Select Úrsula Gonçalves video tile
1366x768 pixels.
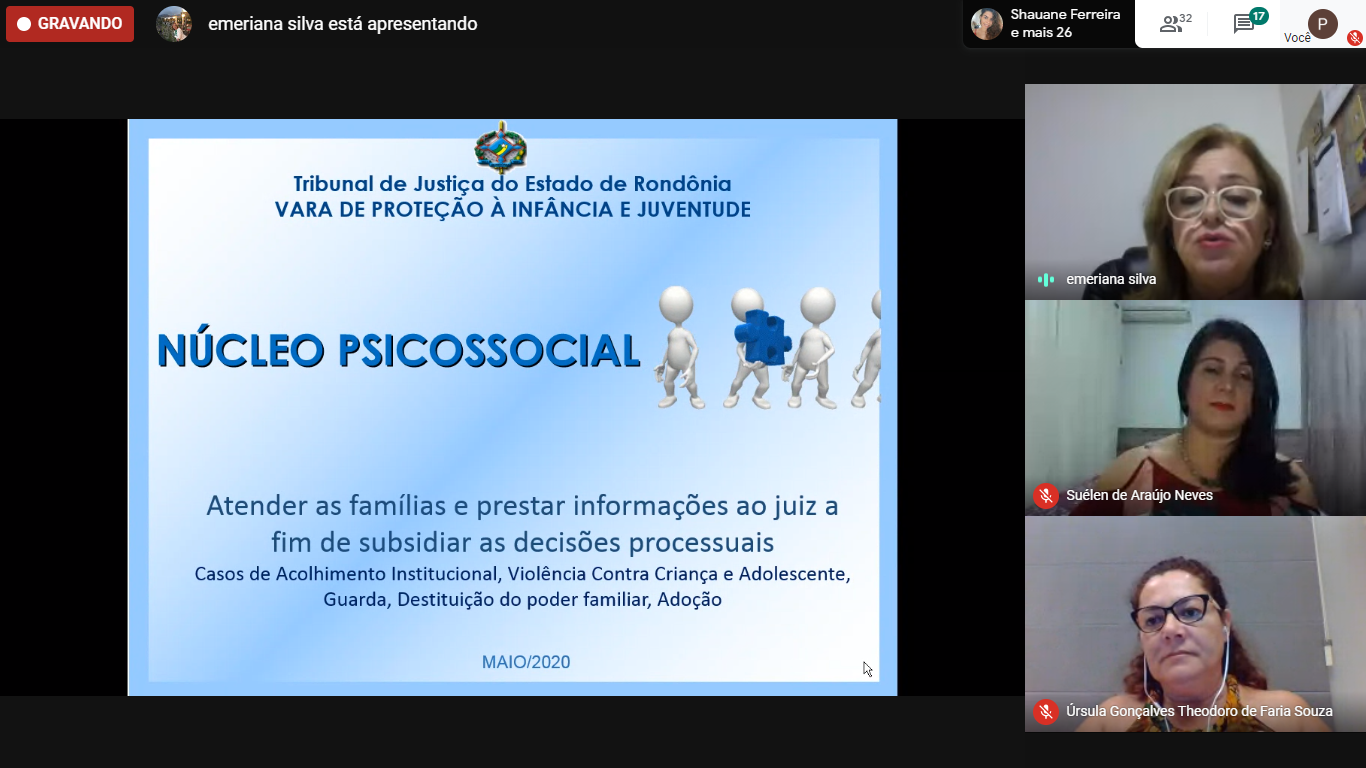(1195, 624)
